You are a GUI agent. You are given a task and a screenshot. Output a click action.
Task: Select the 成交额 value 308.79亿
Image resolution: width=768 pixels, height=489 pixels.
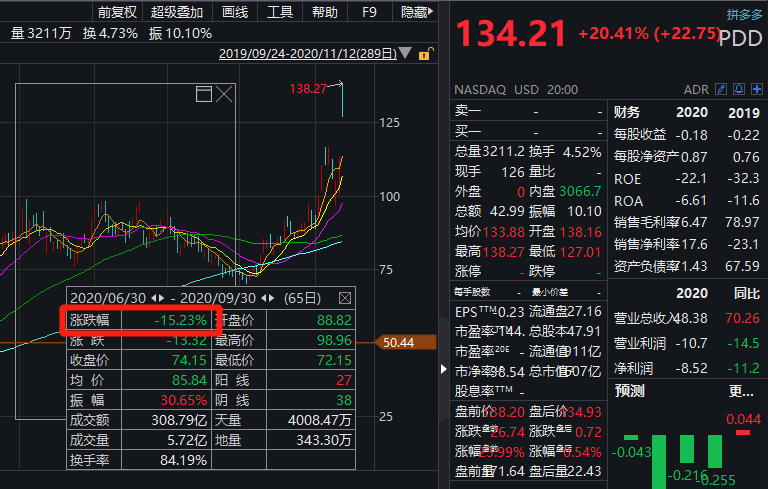click(x=179, y=420)
